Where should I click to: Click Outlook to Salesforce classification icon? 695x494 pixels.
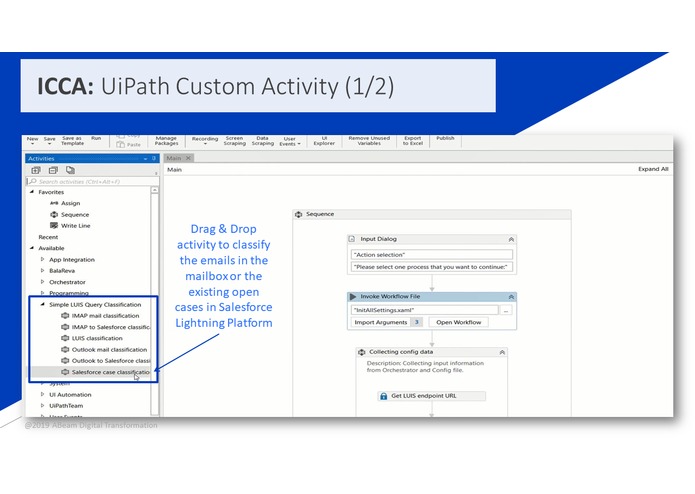65,361
